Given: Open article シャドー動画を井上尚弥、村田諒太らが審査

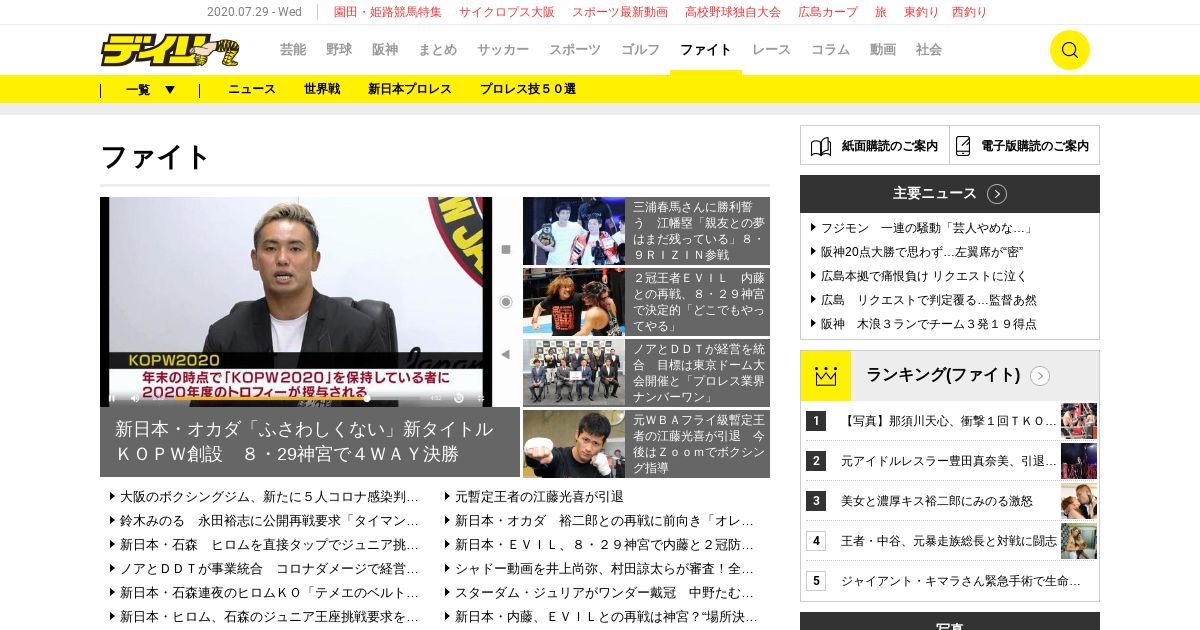Looking at the screenshot, I should pyautogui.click(x=604, y=568).
